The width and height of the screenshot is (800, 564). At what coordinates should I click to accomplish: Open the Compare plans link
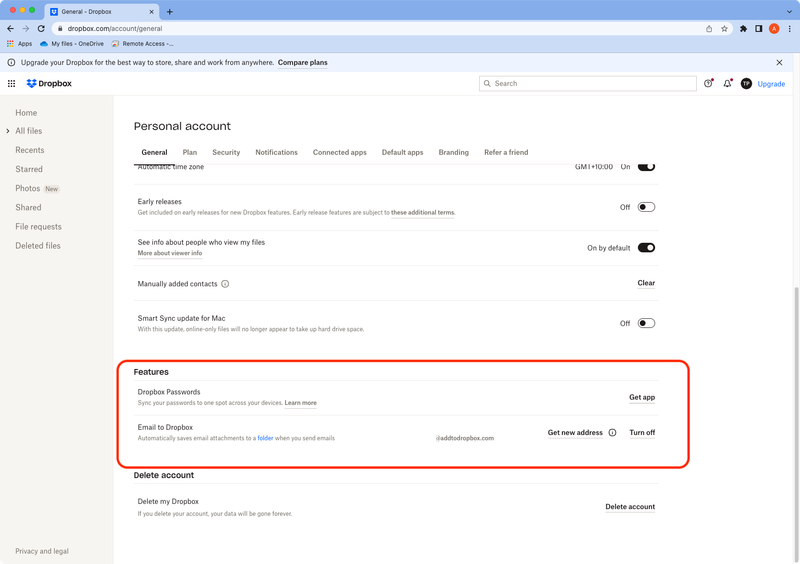[x=302, y=62]
